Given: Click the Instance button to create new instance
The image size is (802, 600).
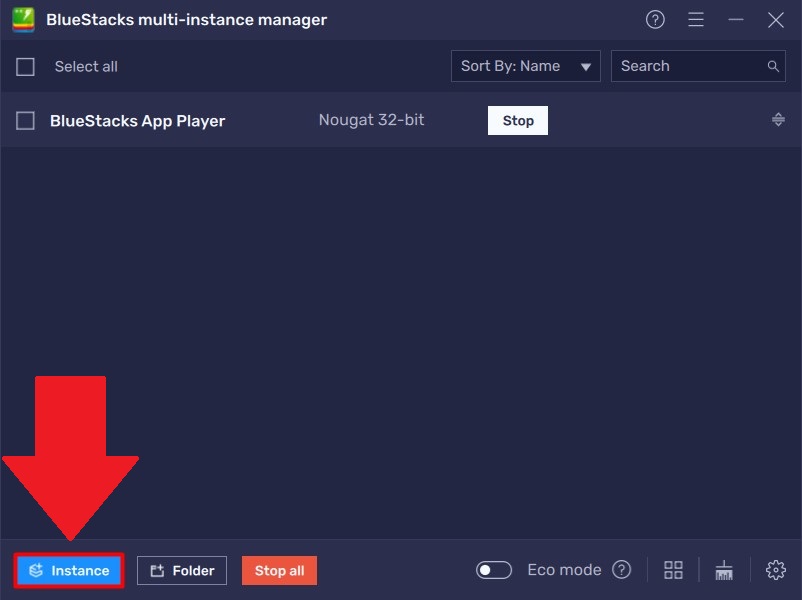Looking at the screenshot, I should pyautogui.click(x=69, y=570).
